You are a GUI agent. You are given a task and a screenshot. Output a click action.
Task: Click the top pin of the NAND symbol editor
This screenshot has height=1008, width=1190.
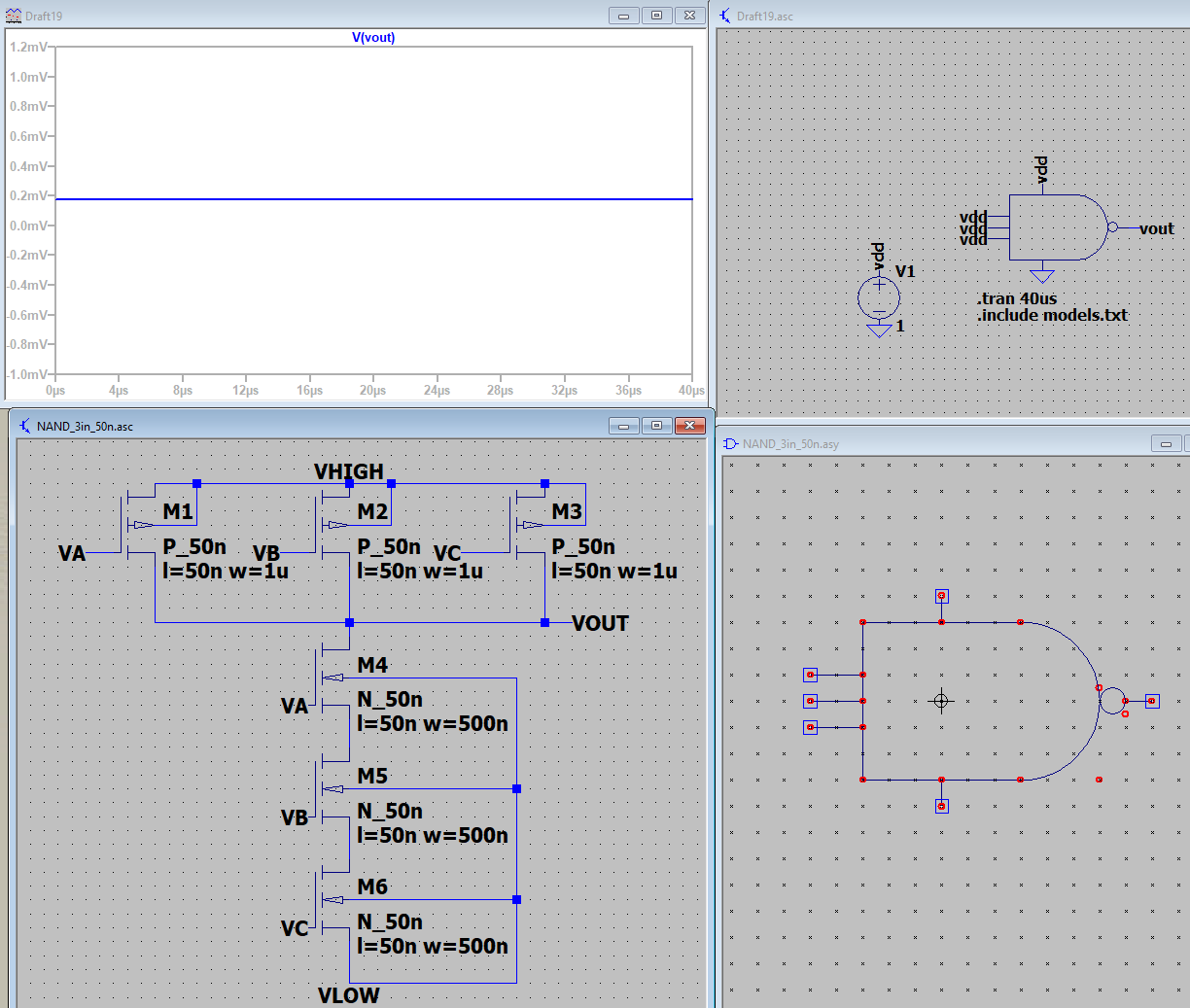coord(941,596)
